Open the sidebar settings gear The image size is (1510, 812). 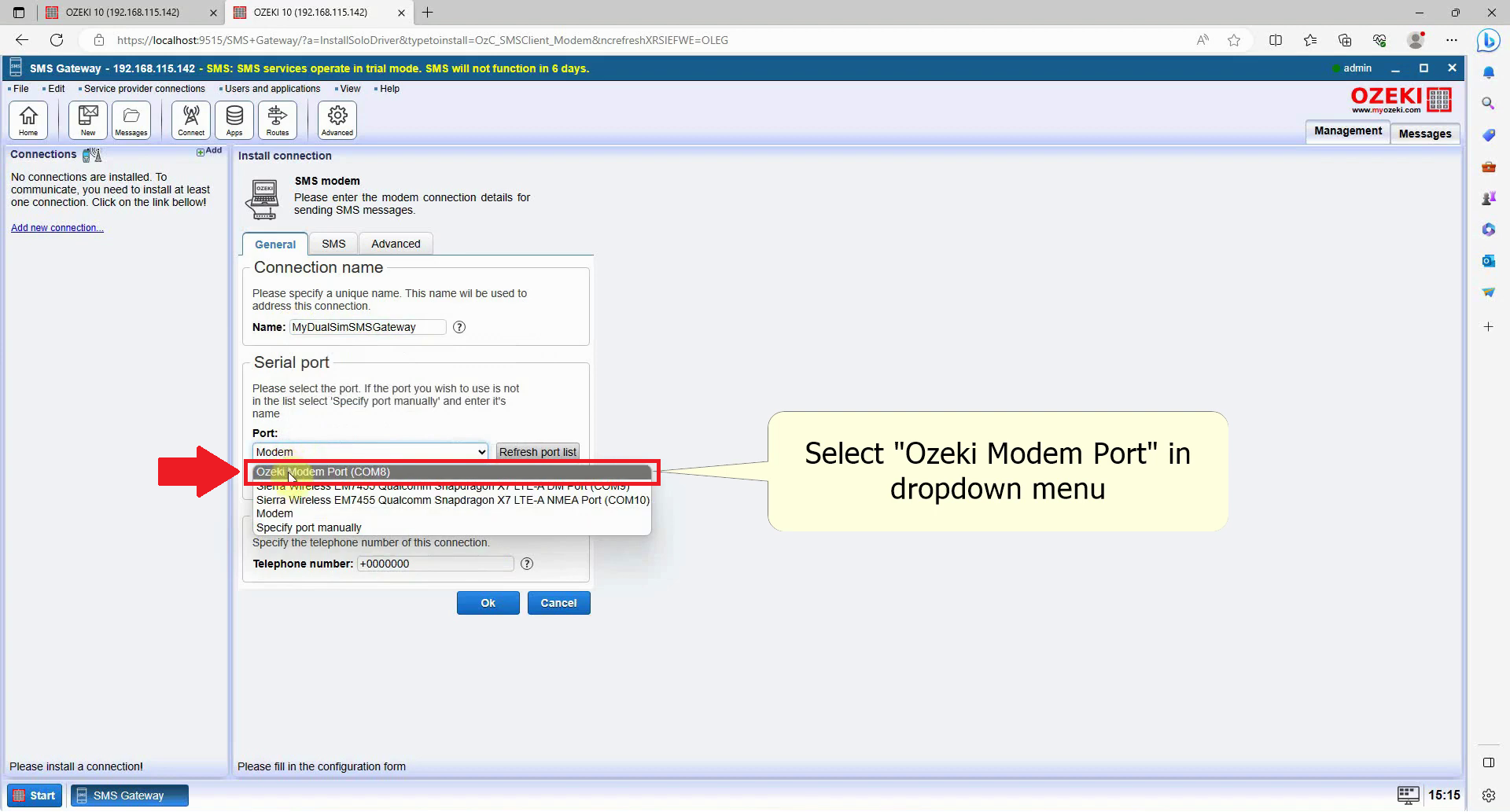click(x=1488, y=795)
